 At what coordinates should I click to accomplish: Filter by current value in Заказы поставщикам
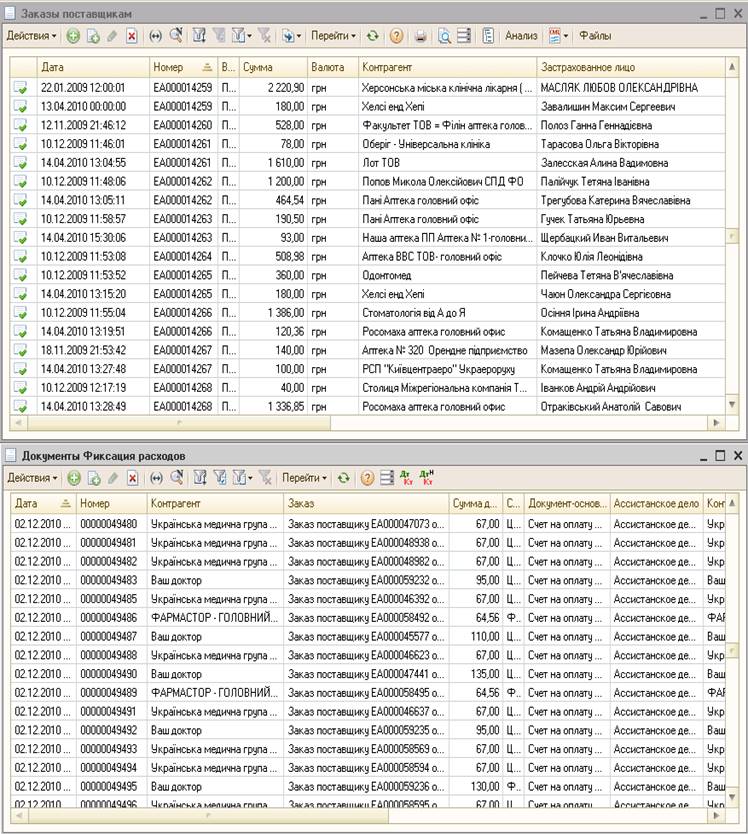219,36
